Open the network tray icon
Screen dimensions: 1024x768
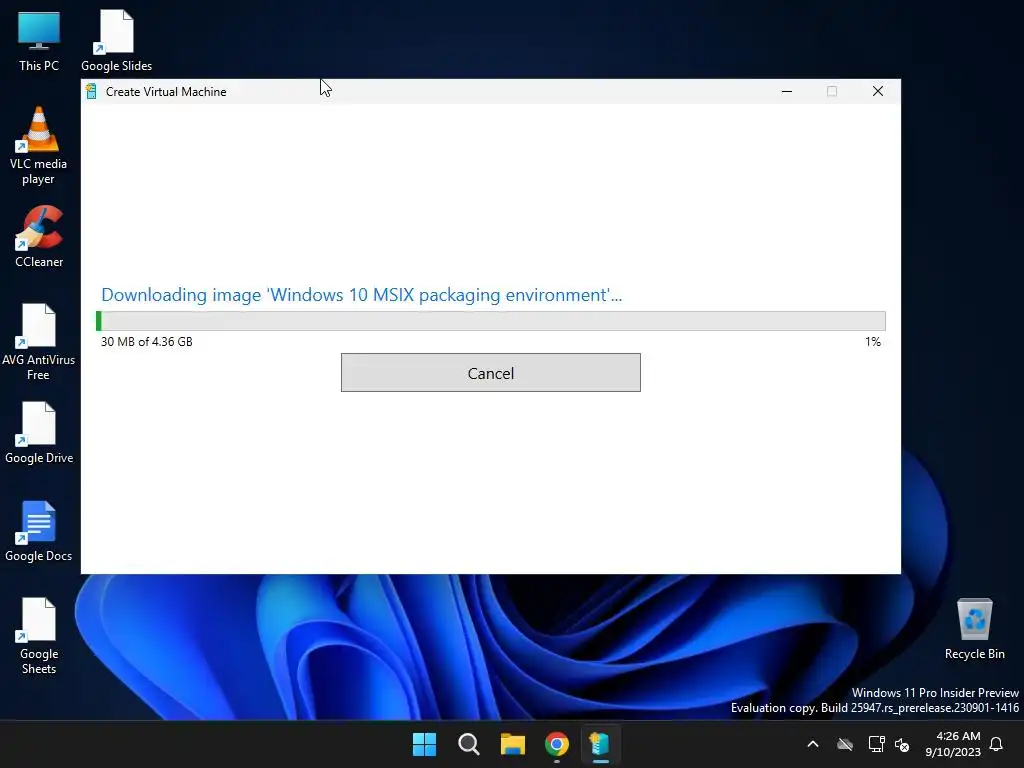coord(876,744)
